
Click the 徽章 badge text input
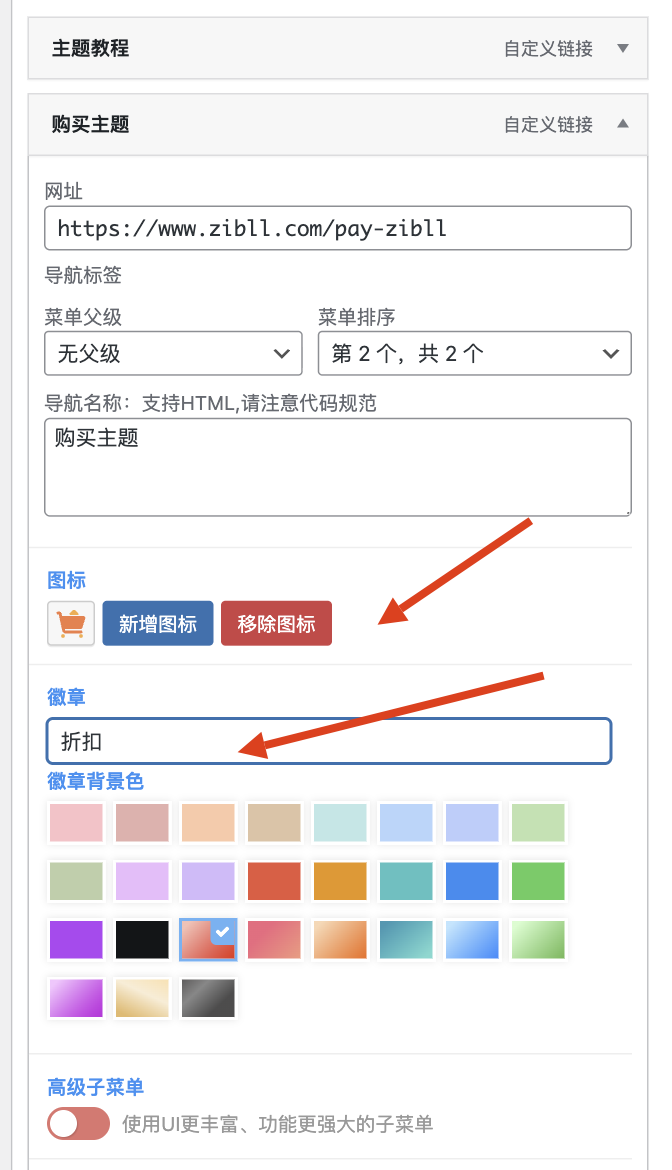(328, 741)
